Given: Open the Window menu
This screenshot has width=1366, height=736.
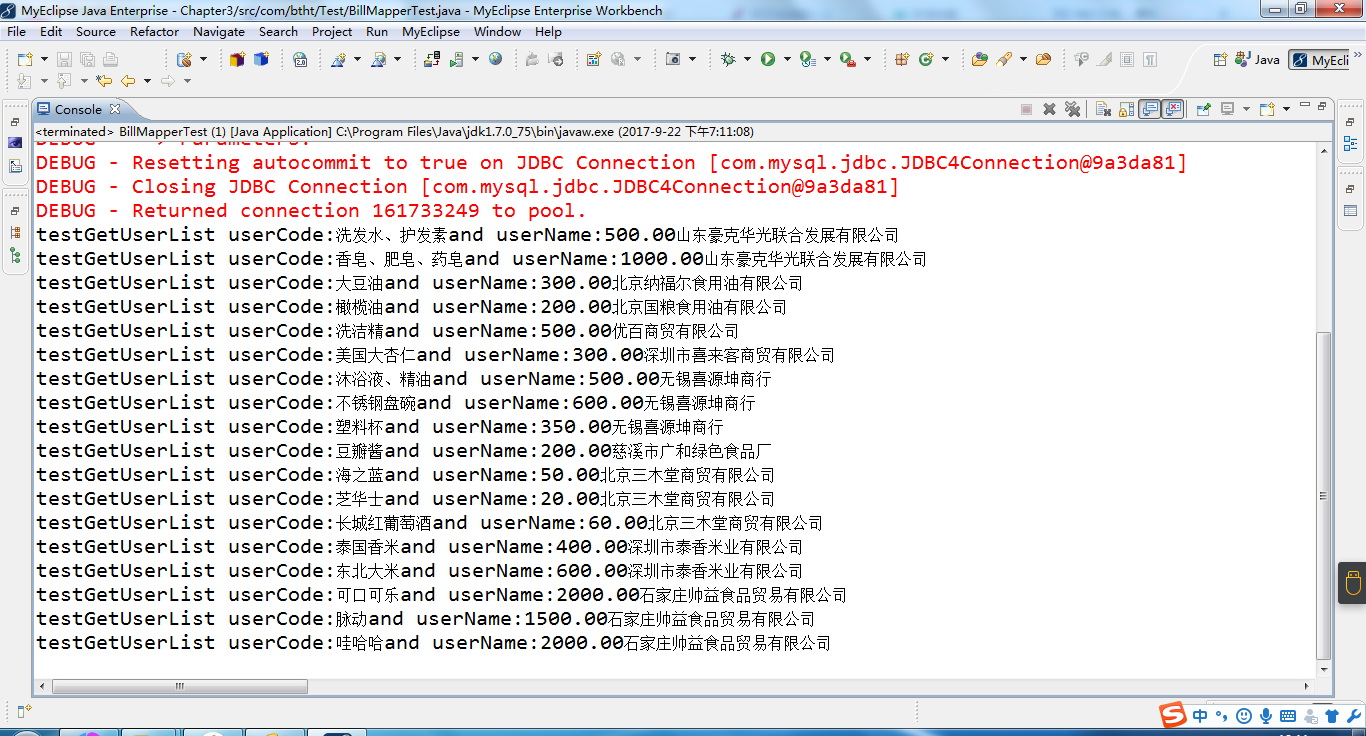Looking at the screenshot, I should point(497,31).
